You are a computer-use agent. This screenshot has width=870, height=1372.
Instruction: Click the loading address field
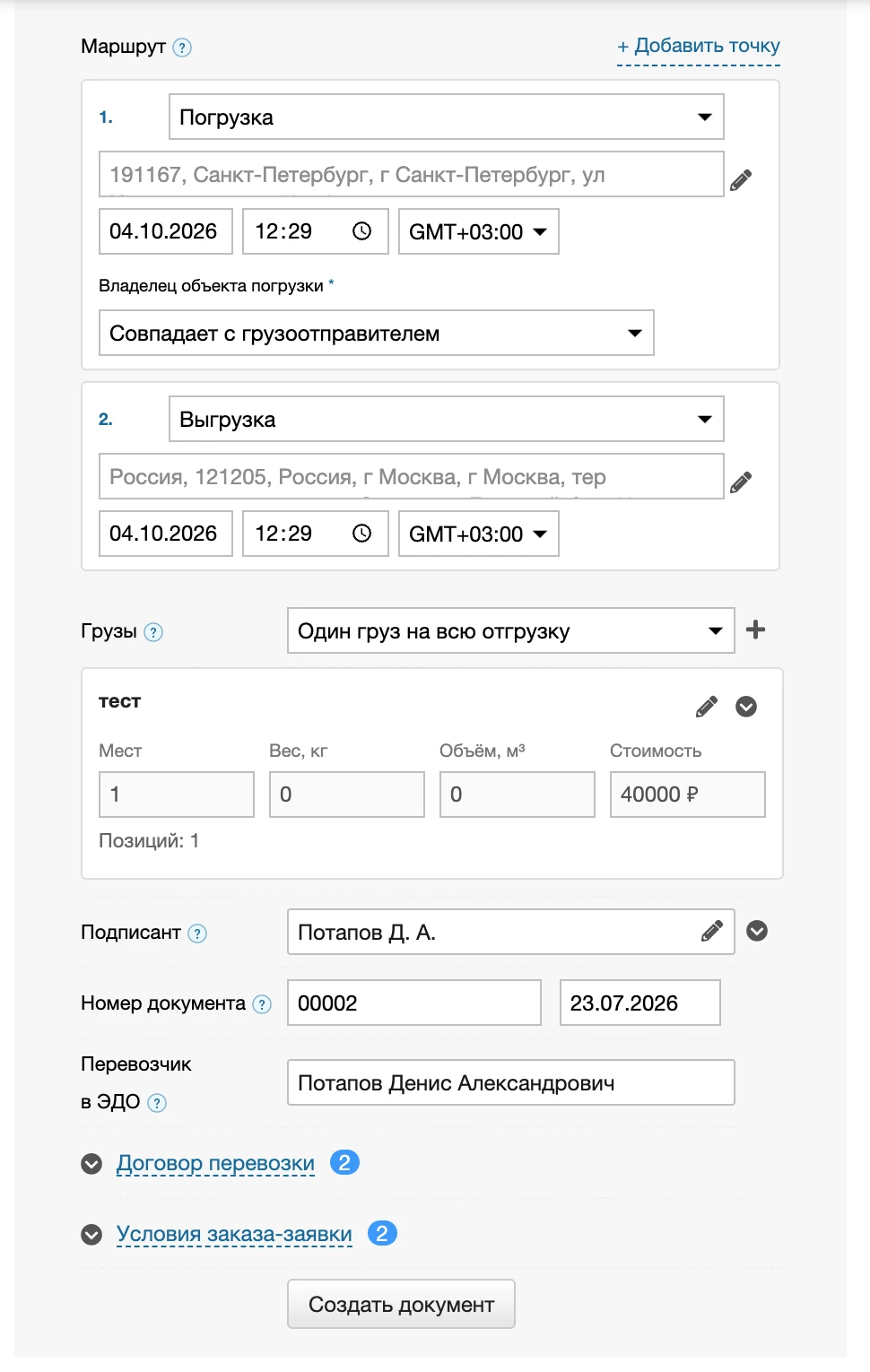click(412, 174)
